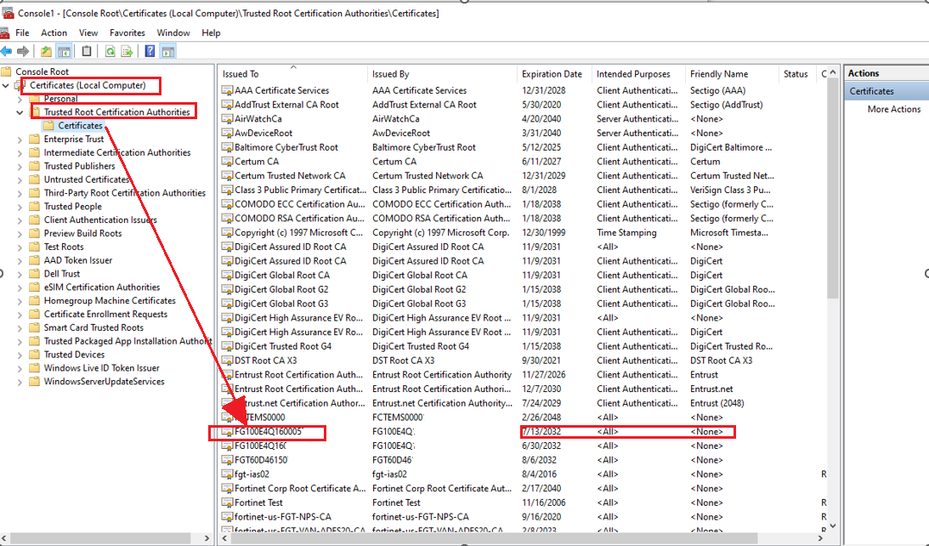The image size is (929, 546).
Task: Select the DST Root CA X3 certificate icon
Action: (x=227, y=361)
